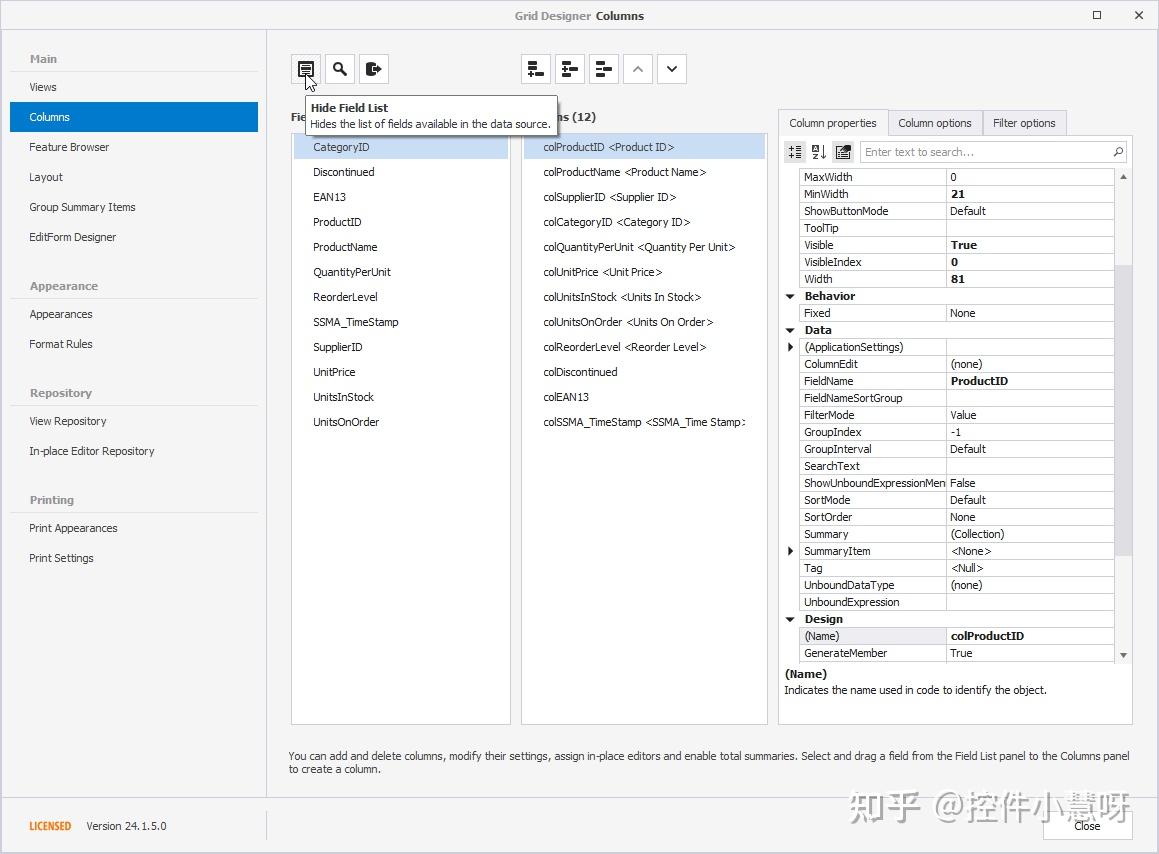Toggle the property description pane icon

(842, 151)
